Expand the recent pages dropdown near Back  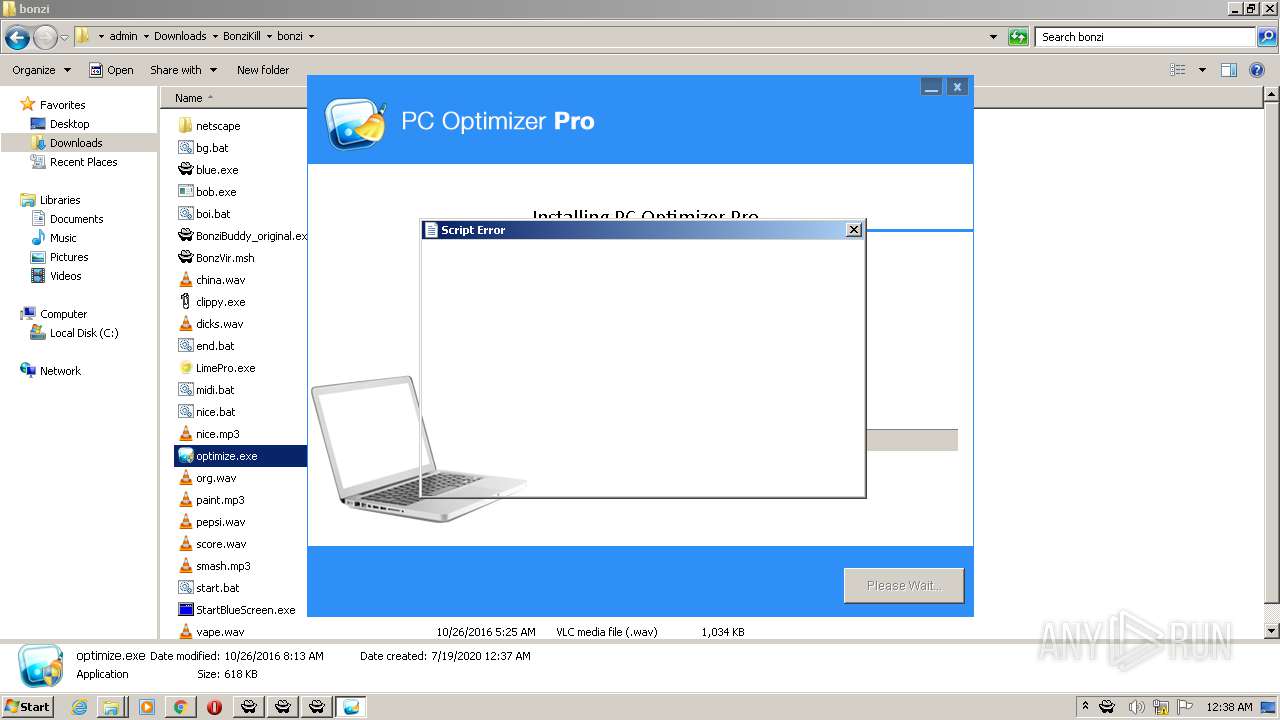coord(65,38)
